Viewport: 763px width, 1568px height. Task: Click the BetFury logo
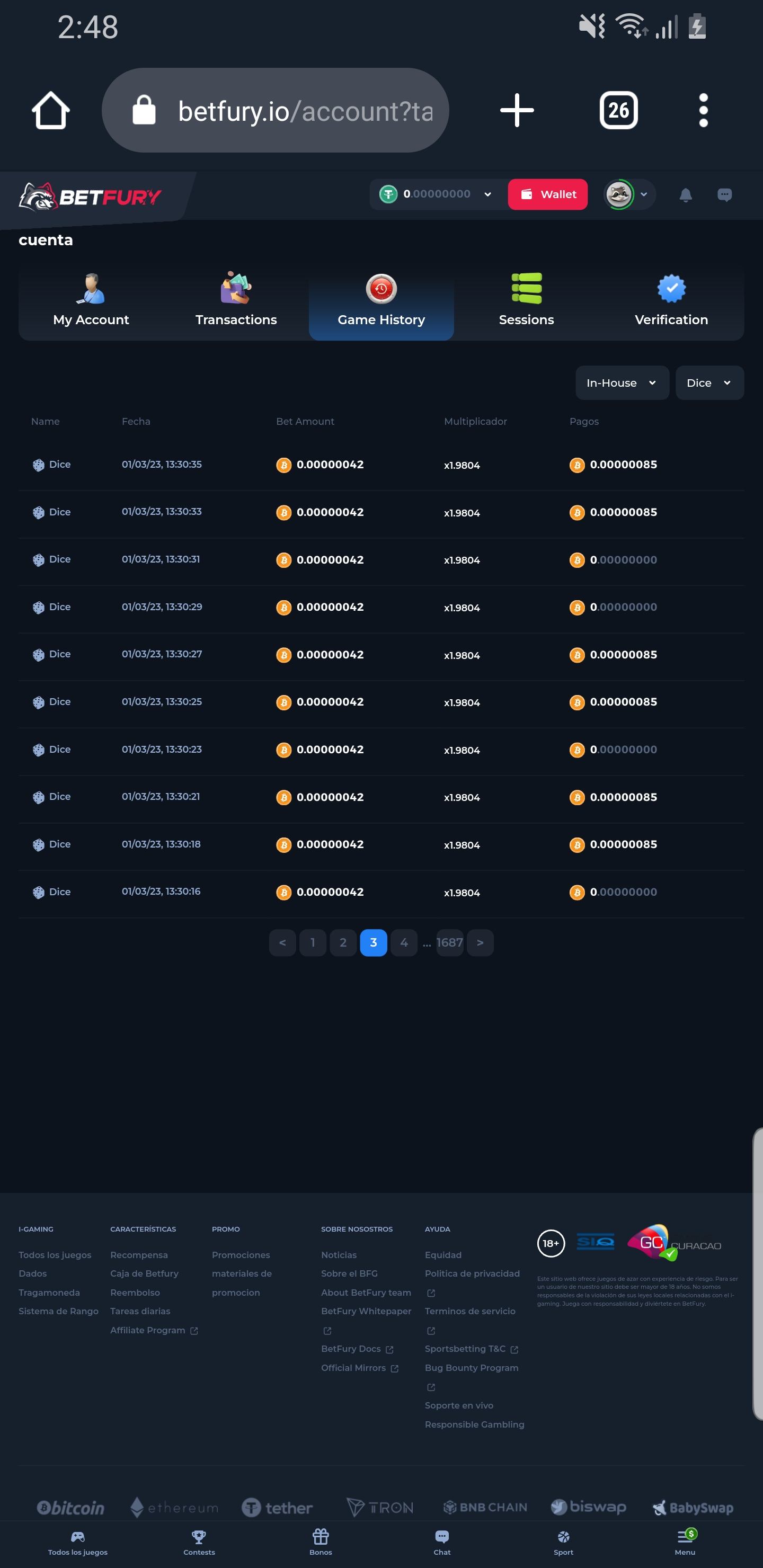[90, 197]
